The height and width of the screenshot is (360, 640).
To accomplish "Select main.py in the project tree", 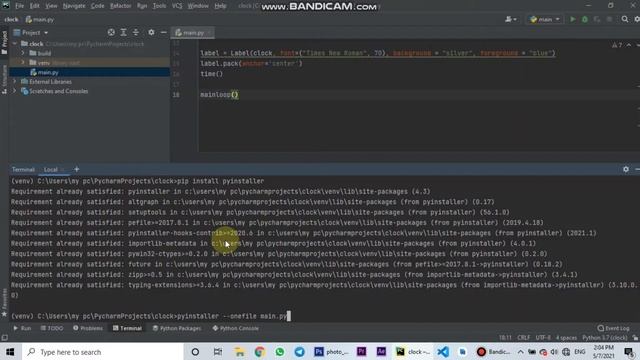I will [48, 72].
